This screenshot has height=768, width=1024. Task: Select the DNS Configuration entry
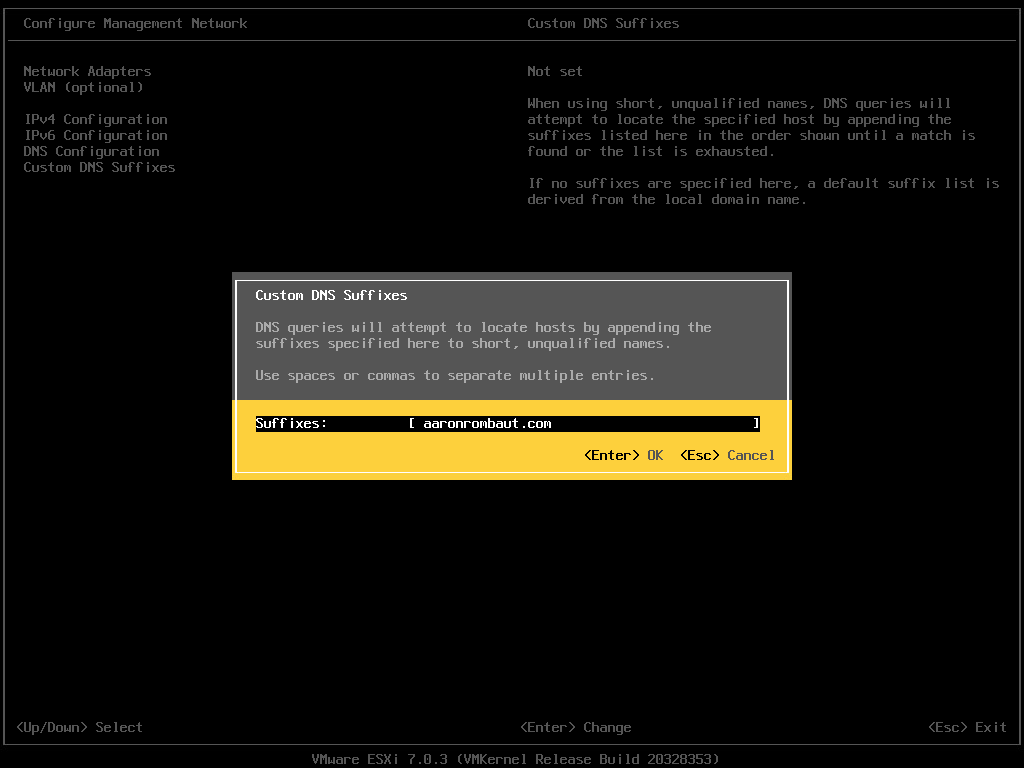tap(91, 151)
